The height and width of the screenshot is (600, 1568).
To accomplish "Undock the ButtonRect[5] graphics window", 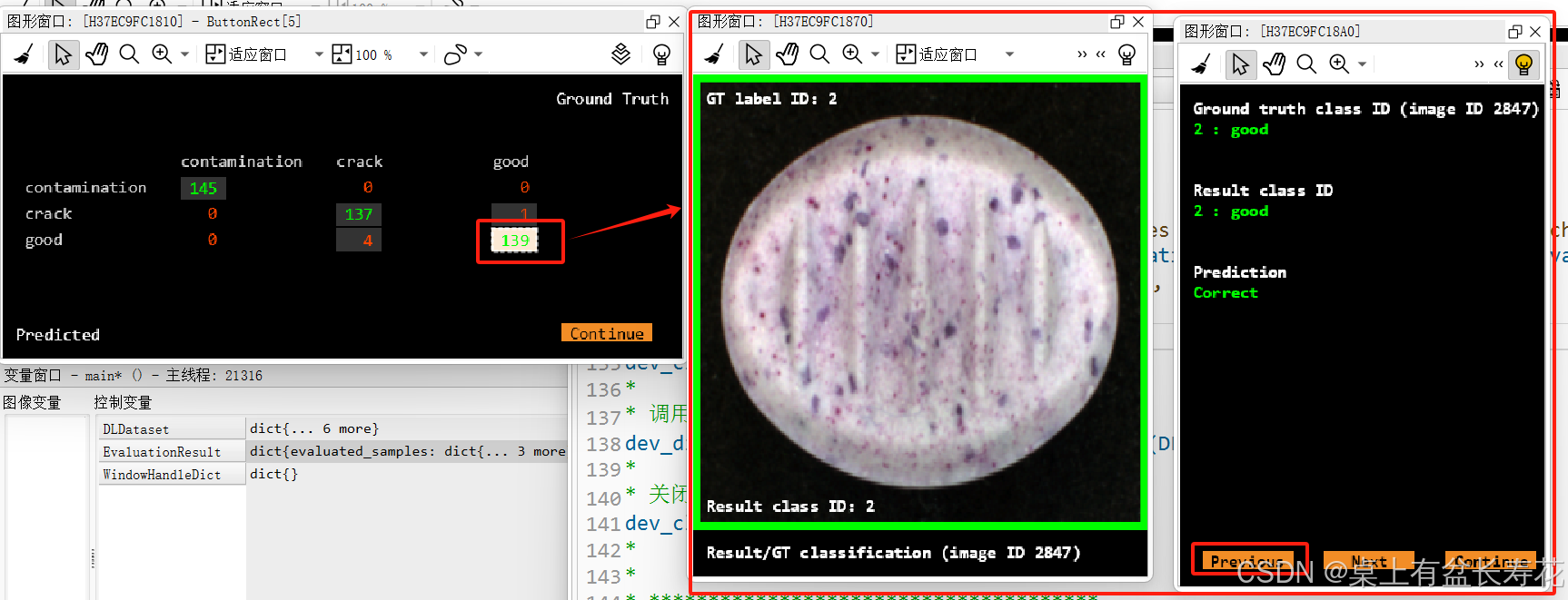I will [653, 21].
